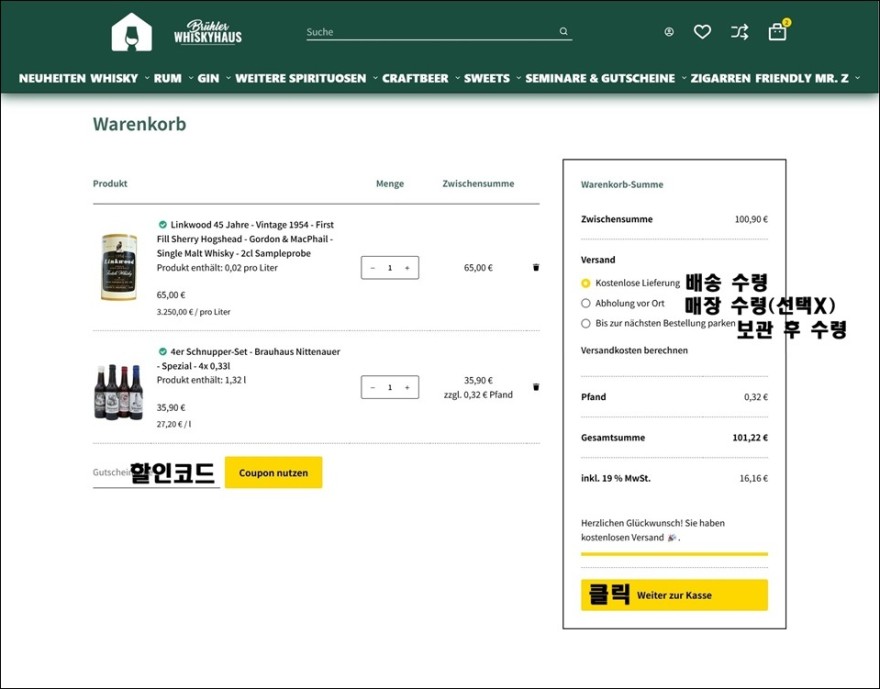The width and height of the screenshot is (880, 689).
Task: Expand the GIN menu dropdown arrow
Action: [228, 78]
